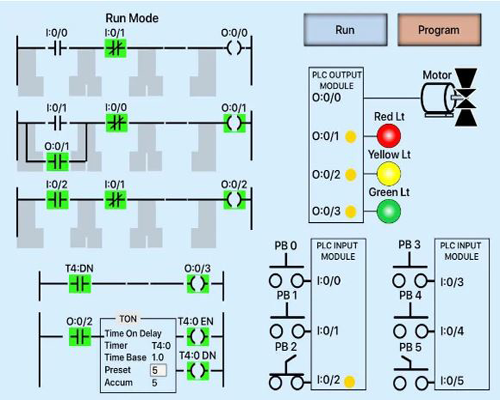The image size is (500, 400).
Task: Click the Time Base 1.0 value
Action: point(158,357)
